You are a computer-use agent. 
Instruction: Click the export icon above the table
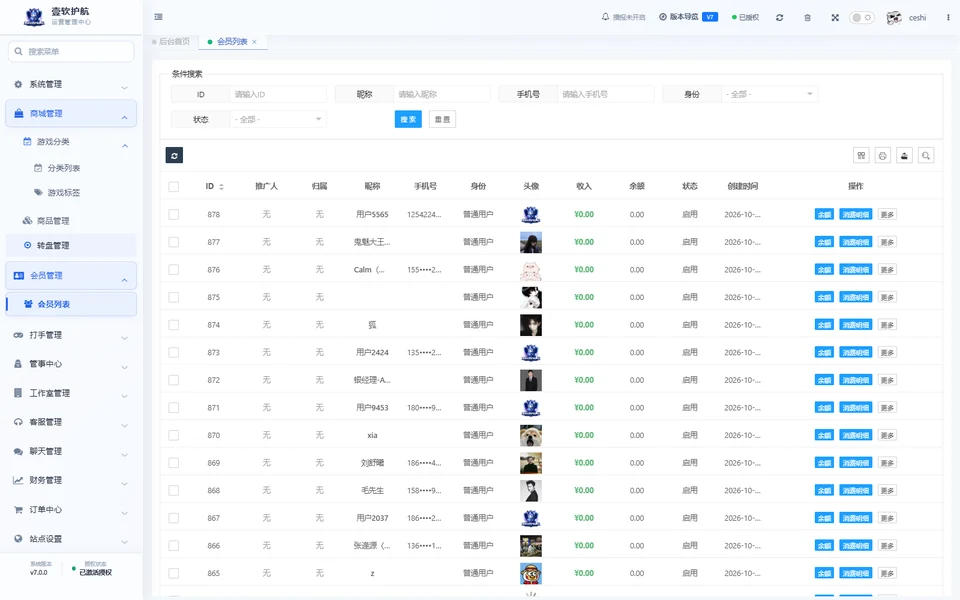click(x=904, y=156)
